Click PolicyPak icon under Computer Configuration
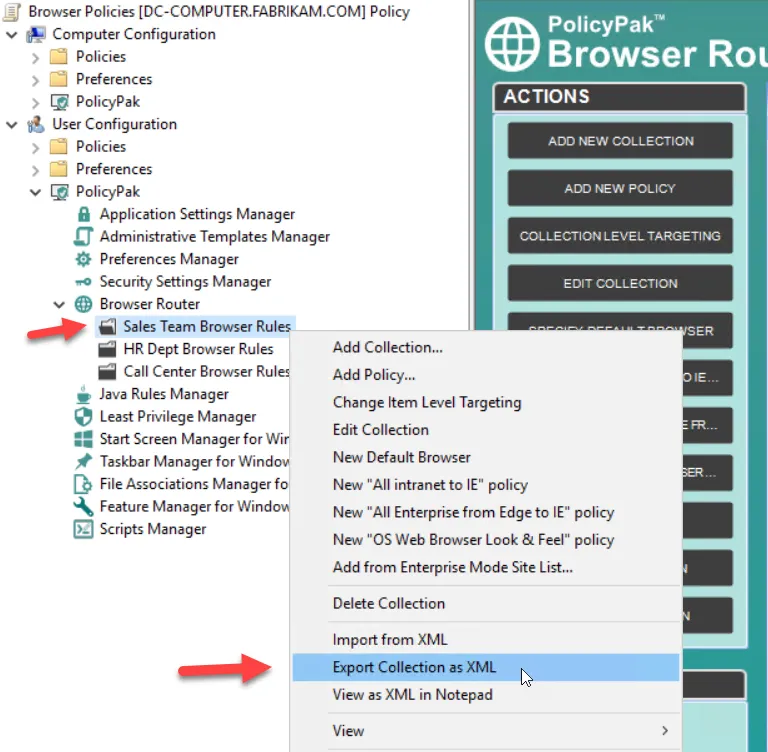The height and width of the screenshot is (752, 768). (x=60, y=102)
